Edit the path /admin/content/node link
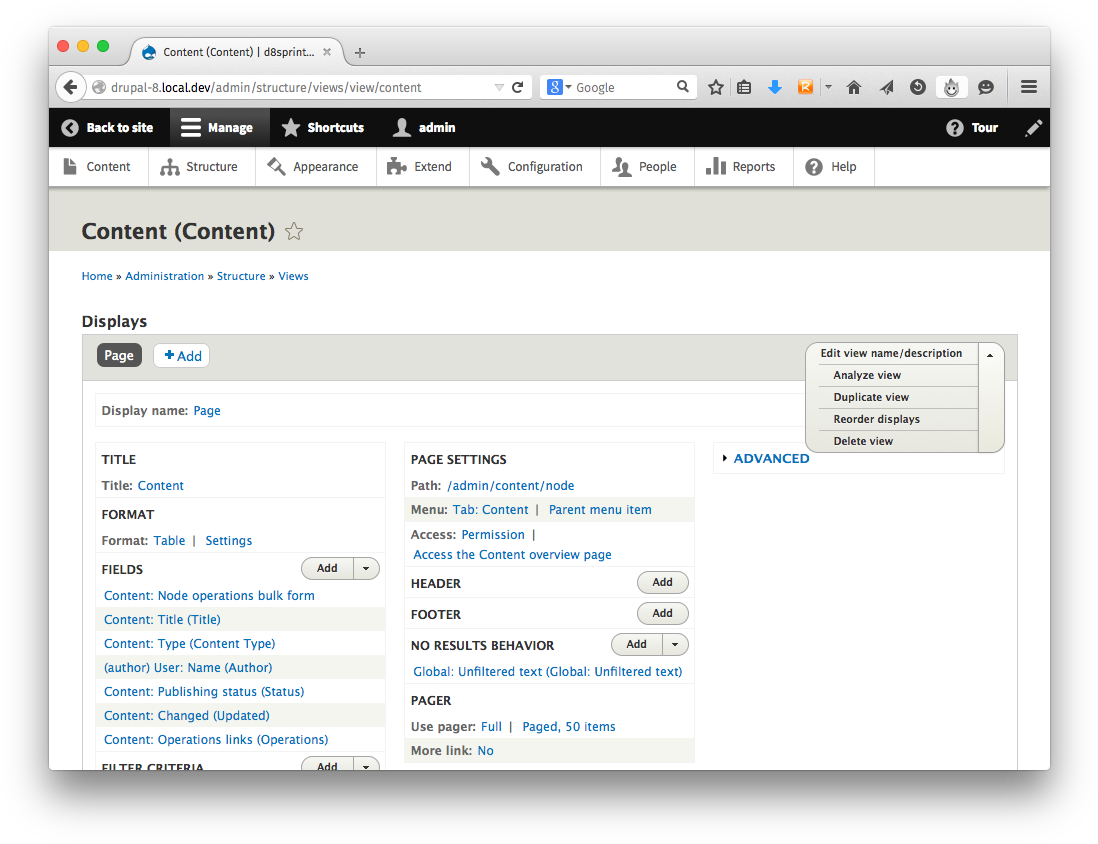Screen dimensions: 1098x844 pyautogui.click(x=510, y=485)
